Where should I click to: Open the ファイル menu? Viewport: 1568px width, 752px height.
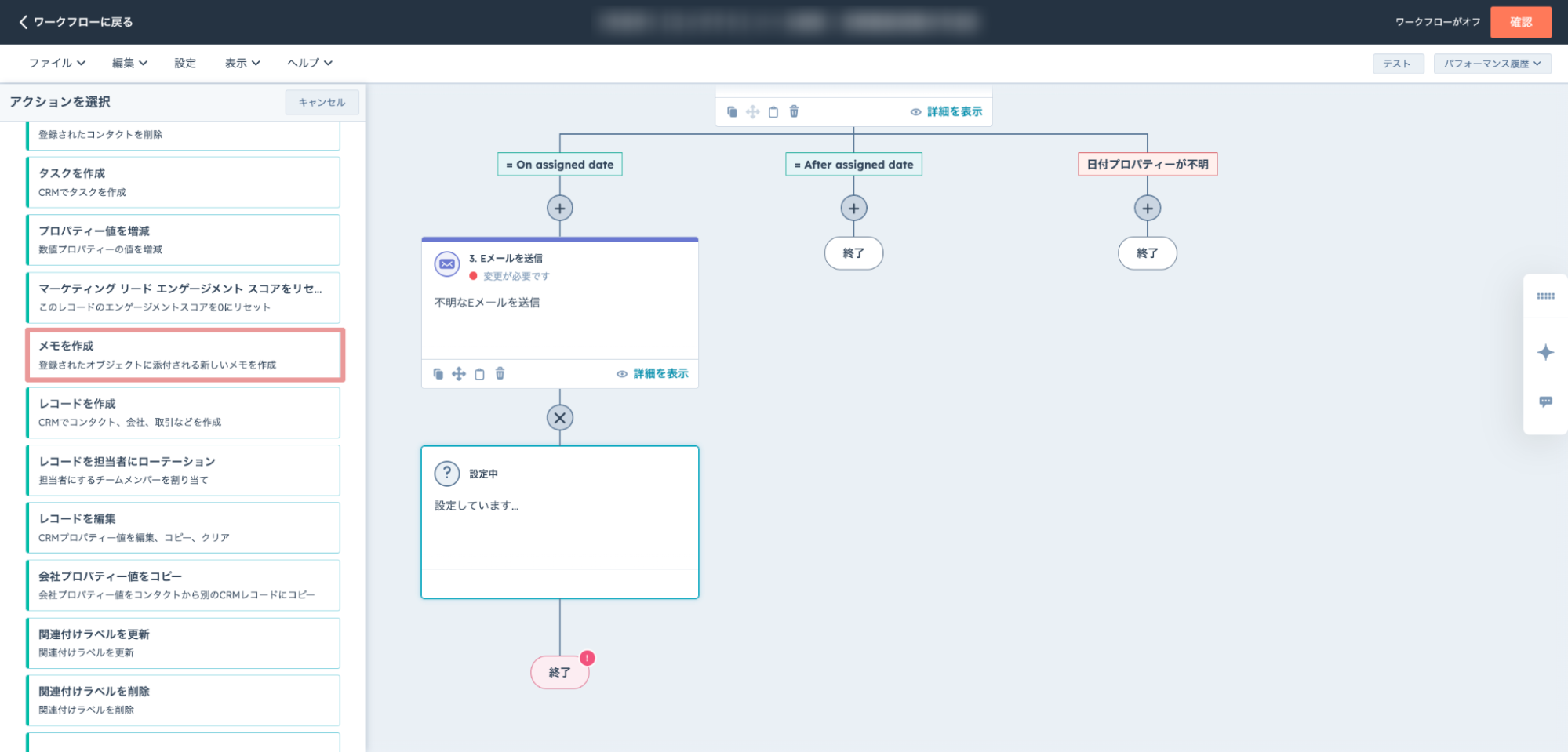point(57,63)
